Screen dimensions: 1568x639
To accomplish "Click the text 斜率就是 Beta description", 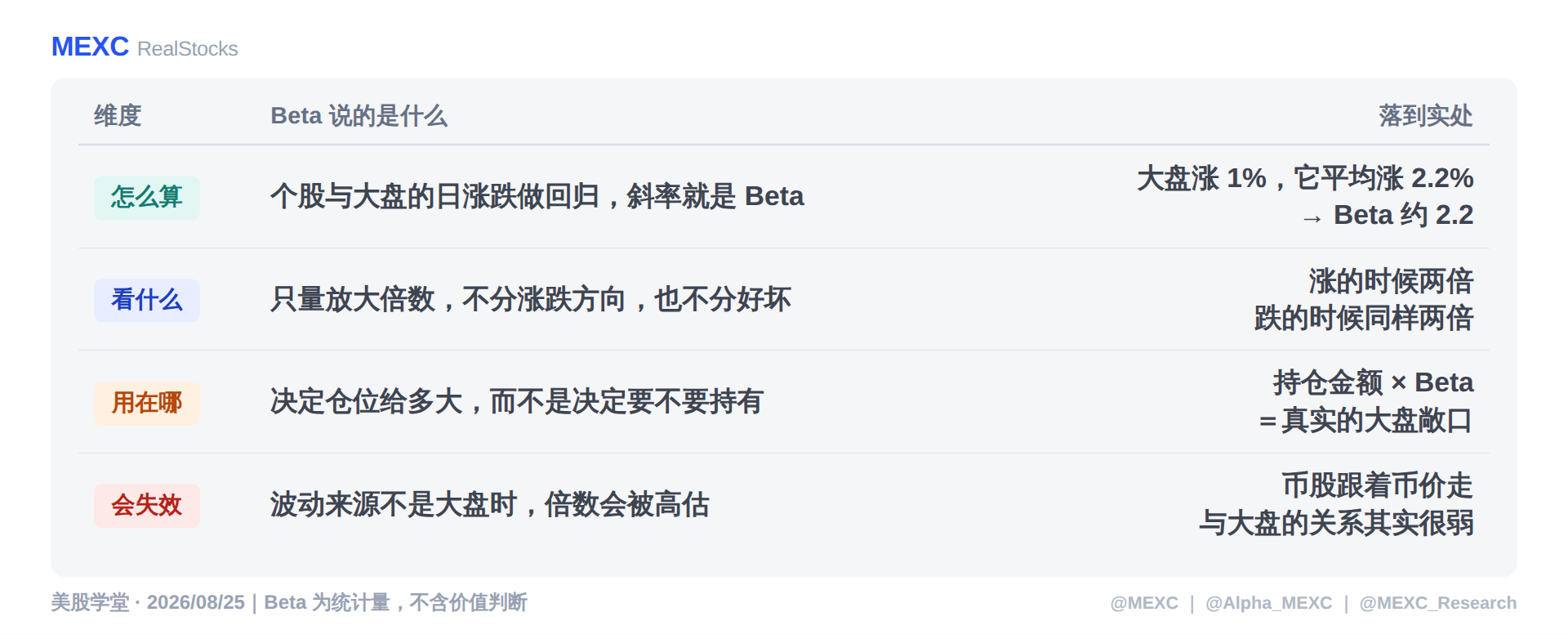I will (x=715, y=196).
